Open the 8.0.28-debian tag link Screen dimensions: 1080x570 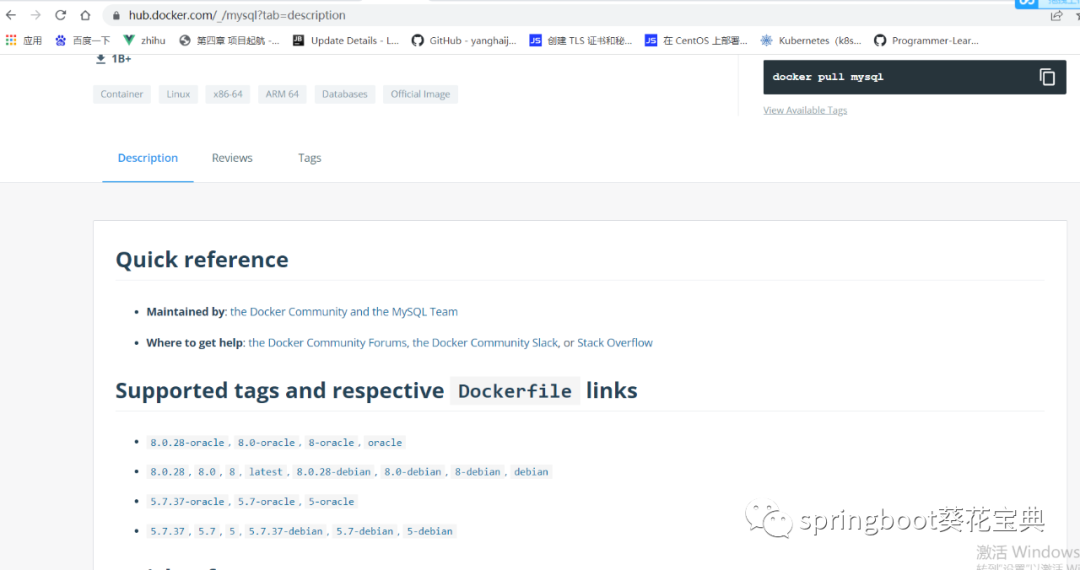(333, 472)
